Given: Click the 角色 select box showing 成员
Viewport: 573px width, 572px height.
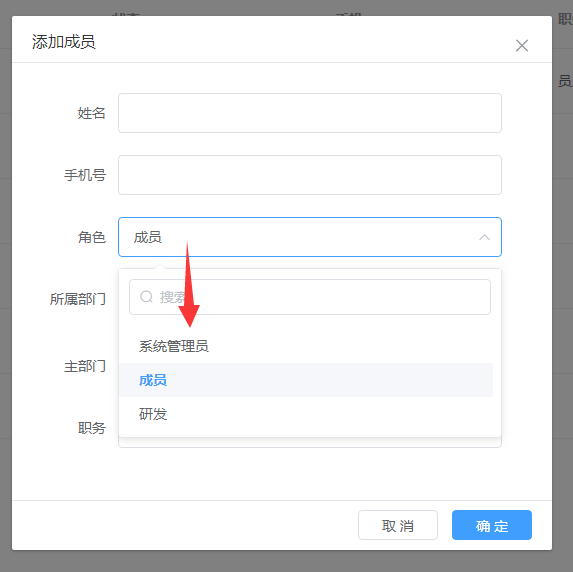Looking at the screenshot, I should coord(310,237).
